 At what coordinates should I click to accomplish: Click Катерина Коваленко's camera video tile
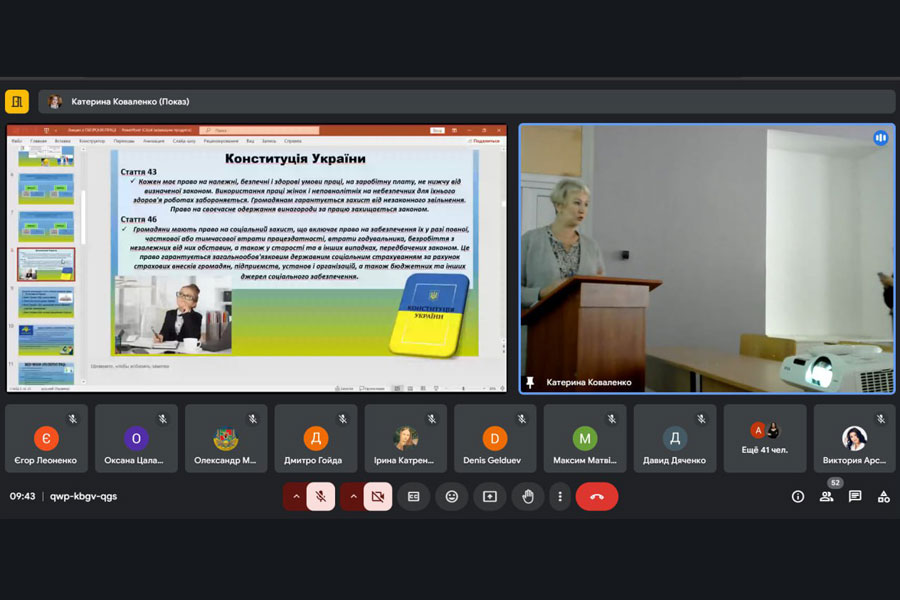tap(707, 258)
